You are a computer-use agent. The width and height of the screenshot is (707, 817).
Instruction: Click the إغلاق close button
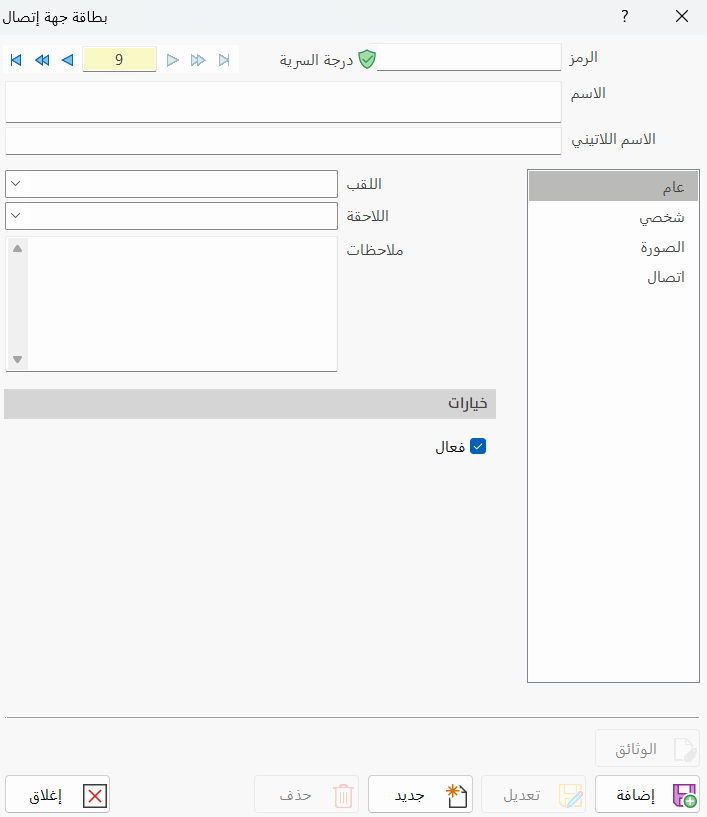click(x=57, y=795)
